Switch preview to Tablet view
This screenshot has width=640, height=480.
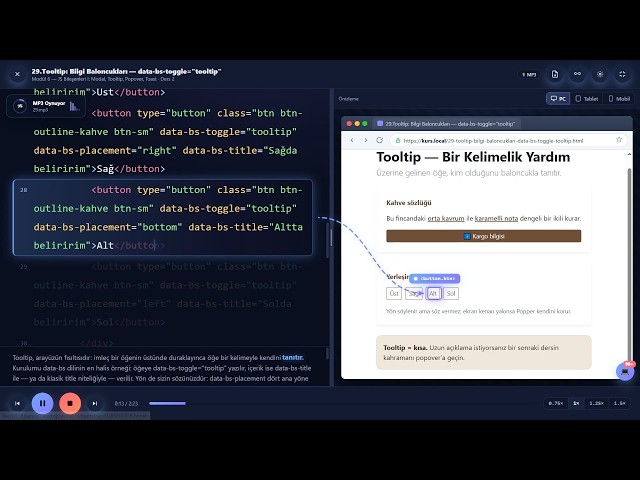point(587,99)
